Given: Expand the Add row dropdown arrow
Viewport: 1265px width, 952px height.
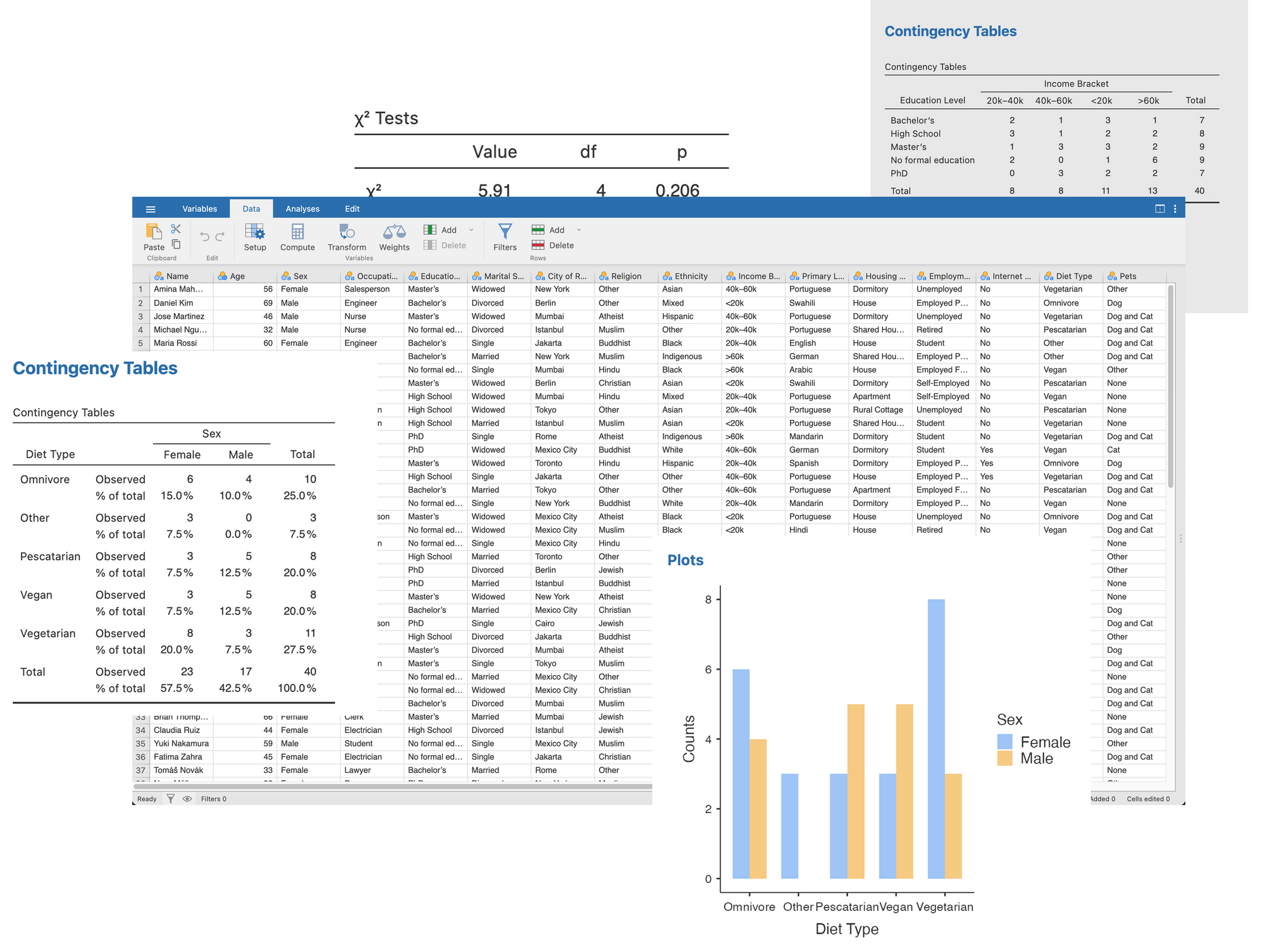Looking at the screenshot, I should coord(579,230).
